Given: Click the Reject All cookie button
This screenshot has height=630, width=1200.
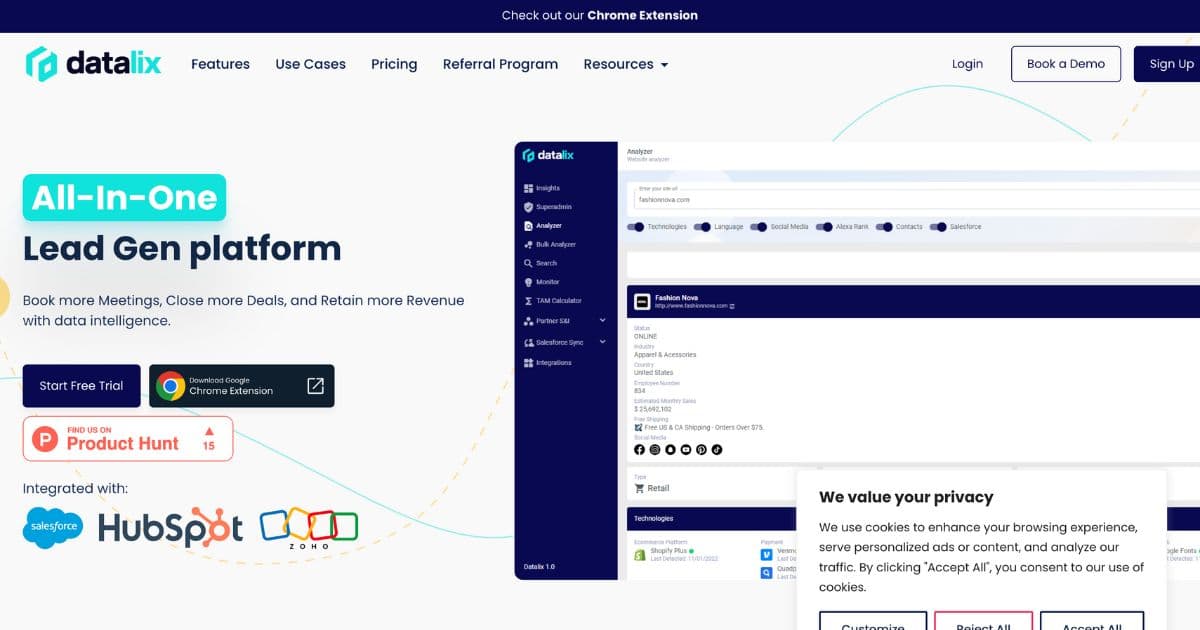Looking at the screenshot, I should pyautogui.click(x=983, y=621).
